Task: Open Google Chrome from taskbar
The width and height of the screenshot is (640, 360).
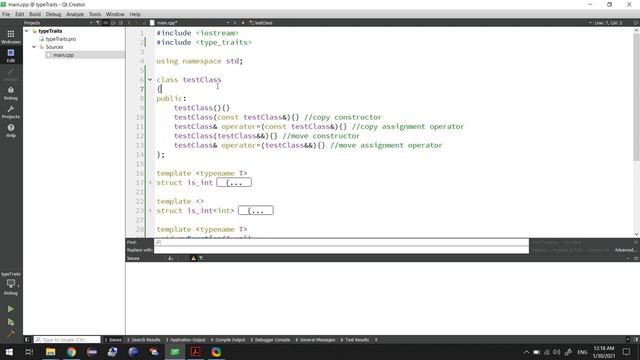Action: [x=71, y=352]
